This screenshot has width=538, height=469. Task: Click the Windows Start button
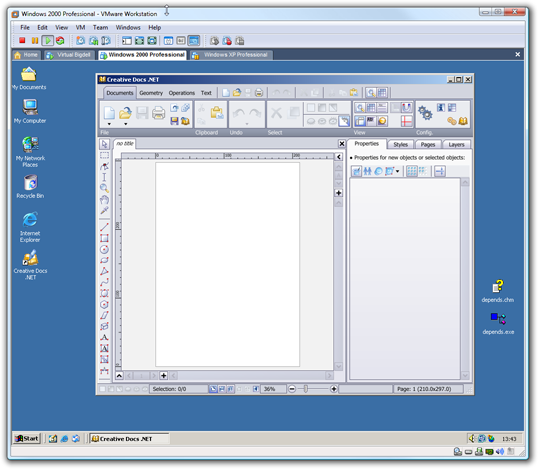coord(27,438)
